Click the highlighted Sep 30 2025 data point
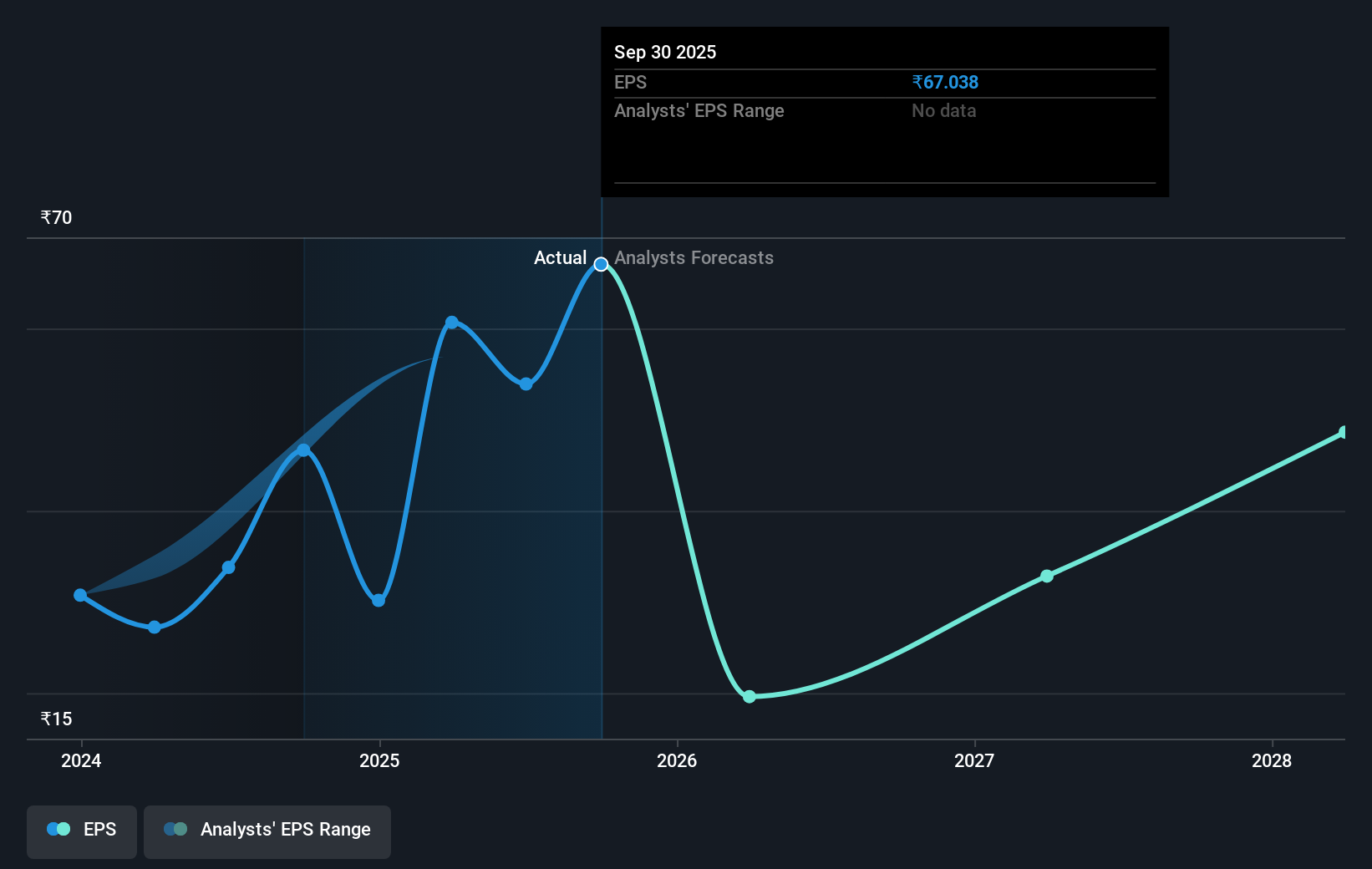 [x=601, y=264]
